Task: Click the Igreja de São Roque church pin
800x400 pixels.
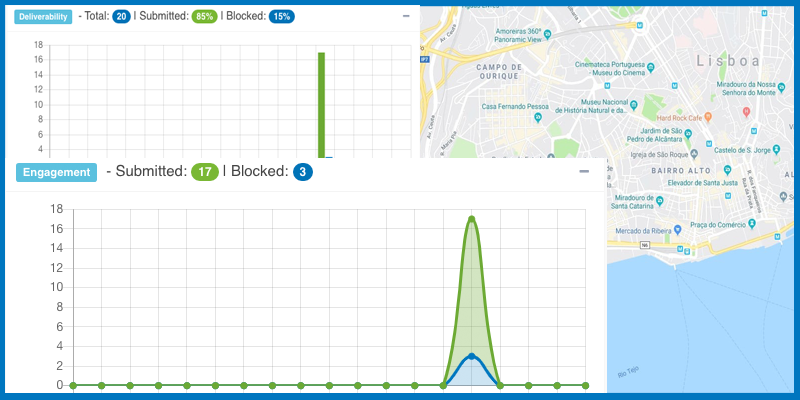Action: point(694,154)
